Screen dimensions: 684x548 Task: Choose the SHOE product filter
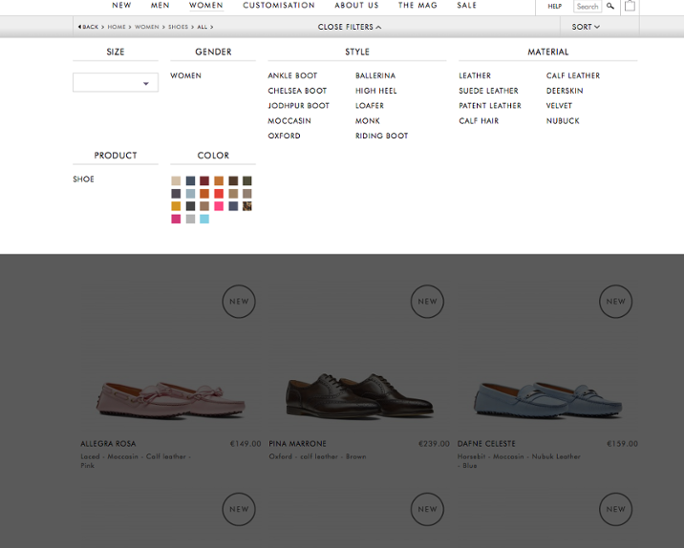pyautogui.click(x=83, y=179)
